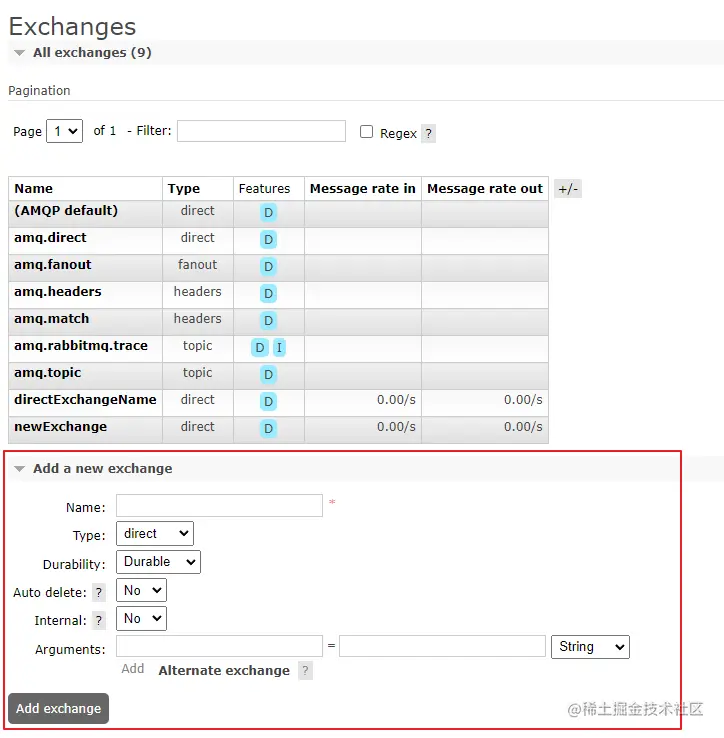
Task: Enable the Regex checkbox
Action: [x=366, y=131]
